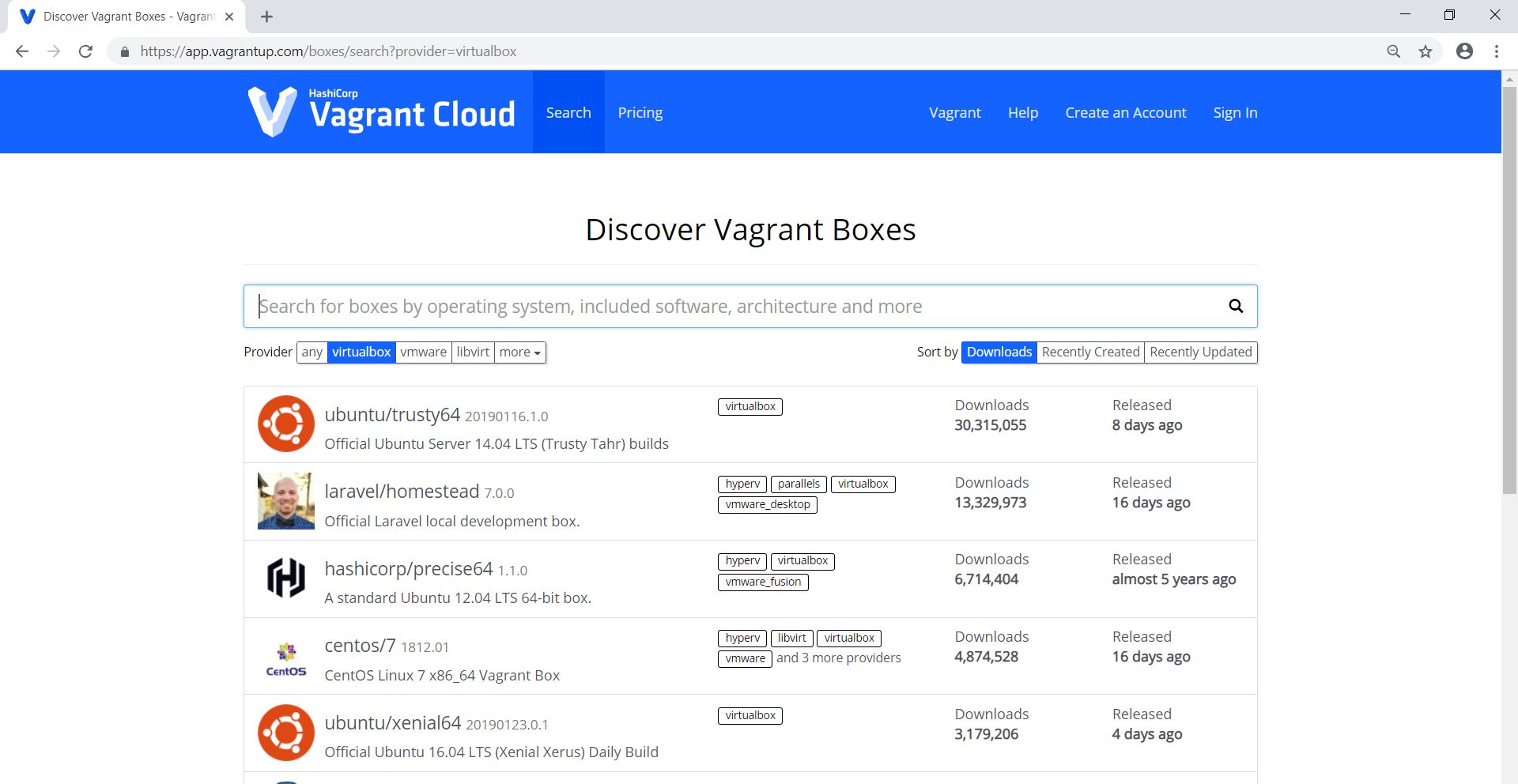This screenshot has width=1518, height=784.
Task: Click the libvirt tag on centos/7
Action: (791, 638)
